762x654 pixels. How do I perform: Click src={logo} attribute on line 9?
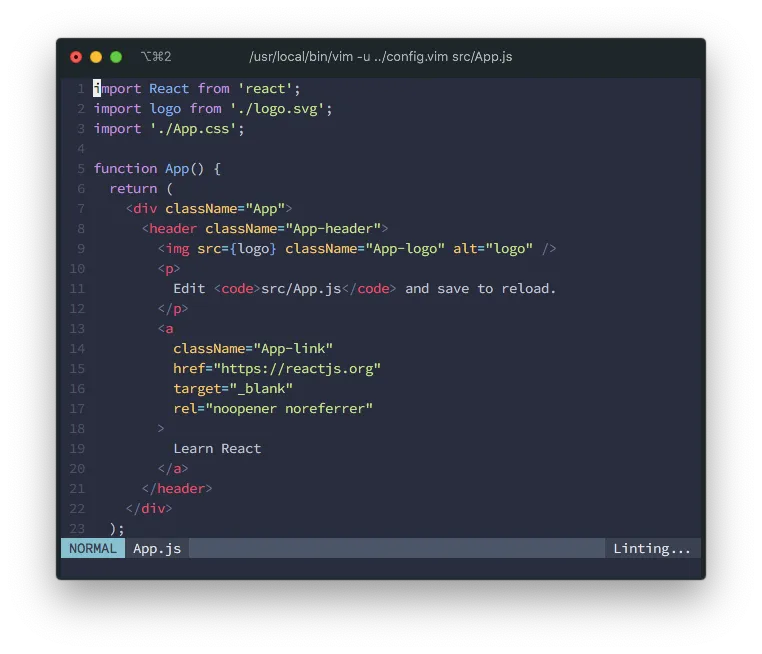(x=237, y=249)
